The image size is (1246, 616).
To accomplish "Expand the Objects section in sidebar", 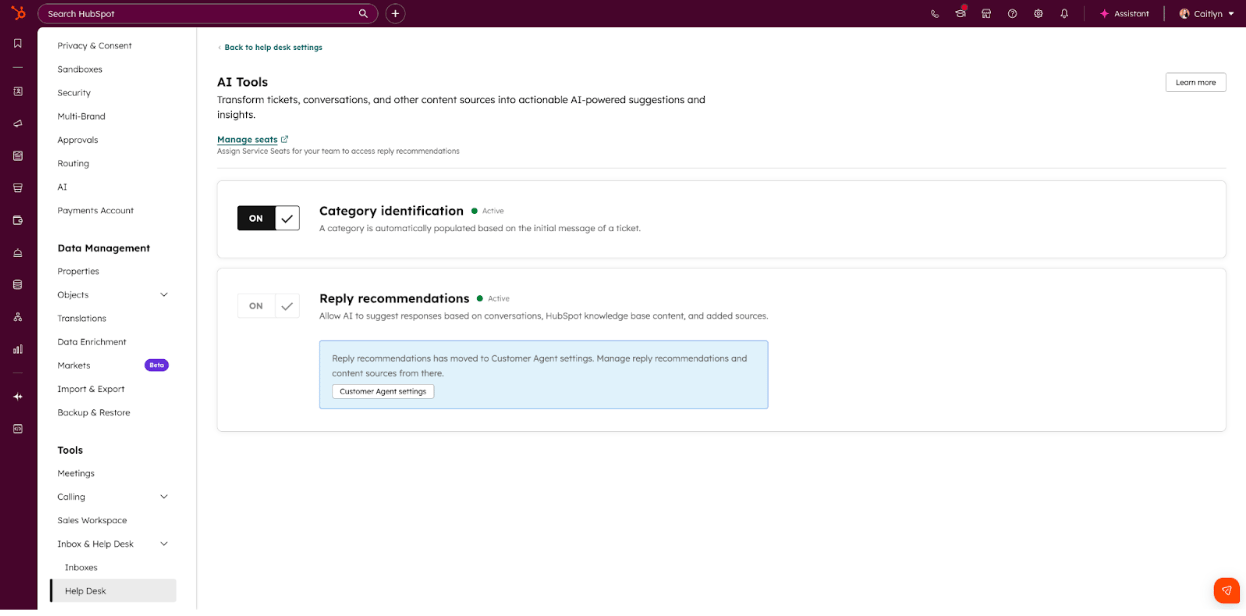I will point(164,295).
